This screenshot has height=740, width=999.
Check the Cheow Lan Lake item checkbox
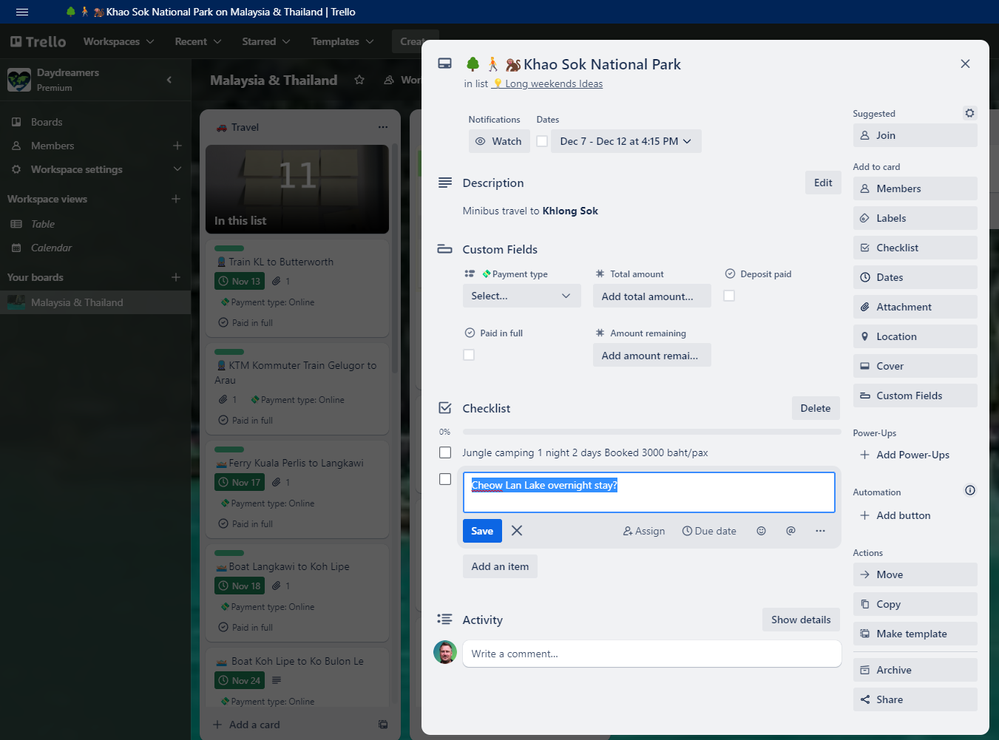(445, 479)
